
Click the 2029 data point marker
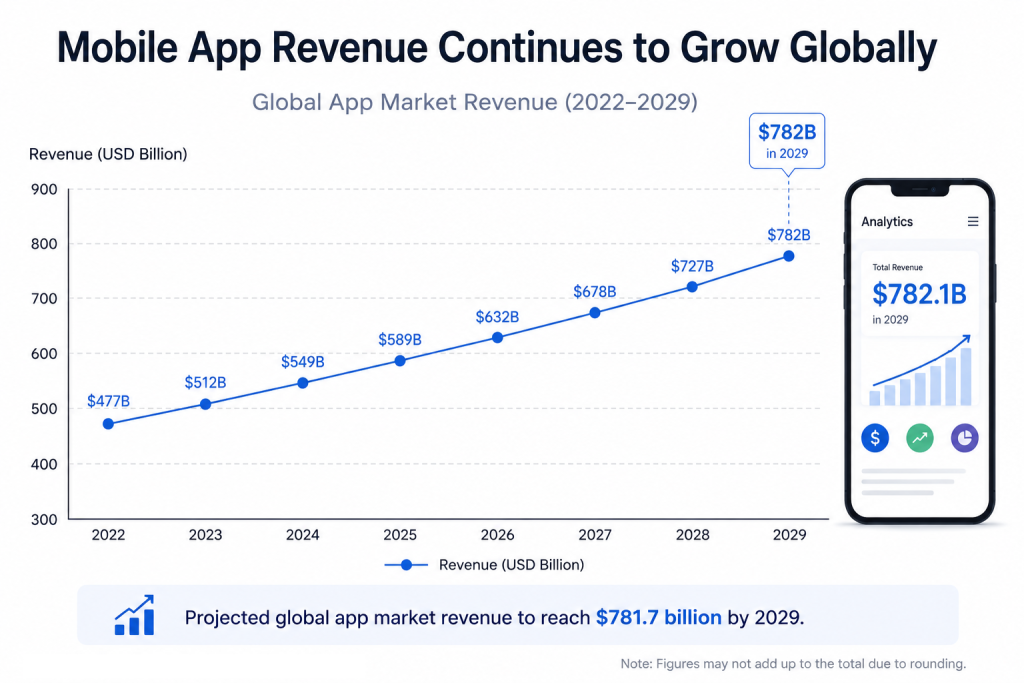click(x=789, y=256)
